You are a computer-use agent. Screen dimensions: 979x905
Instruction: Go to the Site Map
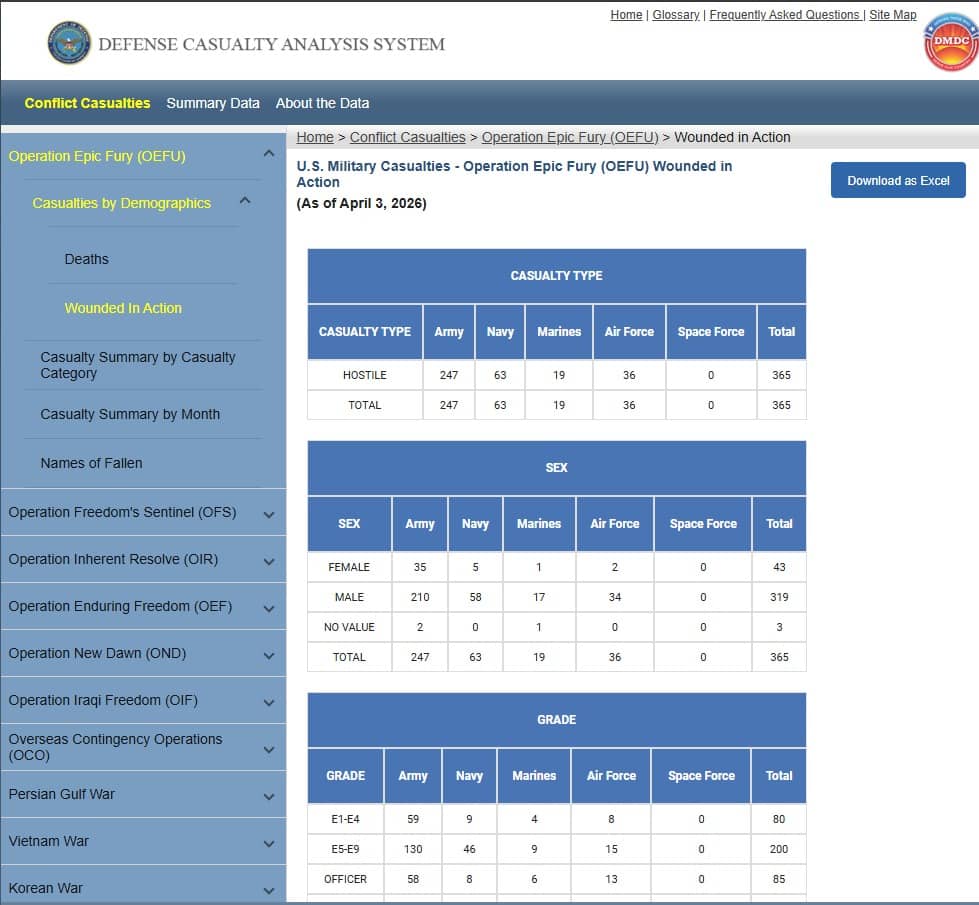892,15
